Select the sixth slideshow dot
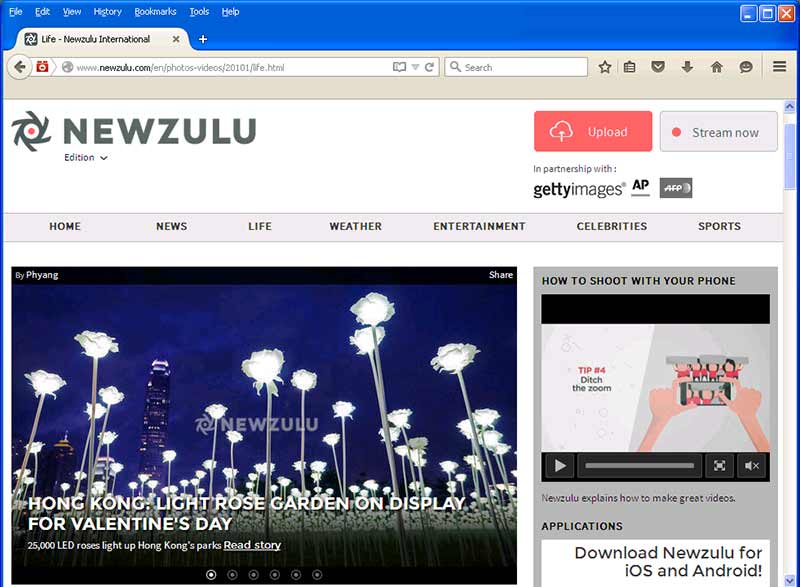800x587 pixels. (317, 575)
